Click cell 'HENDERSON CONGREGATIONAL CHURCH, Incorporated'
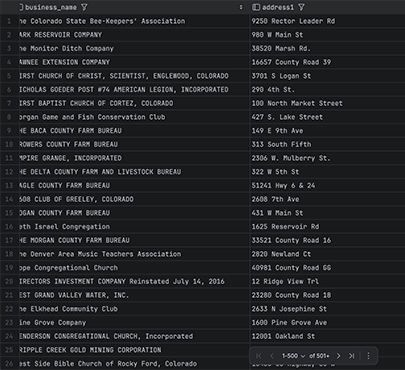The height and width of the screenshot is (370, 405). [134, 336]
